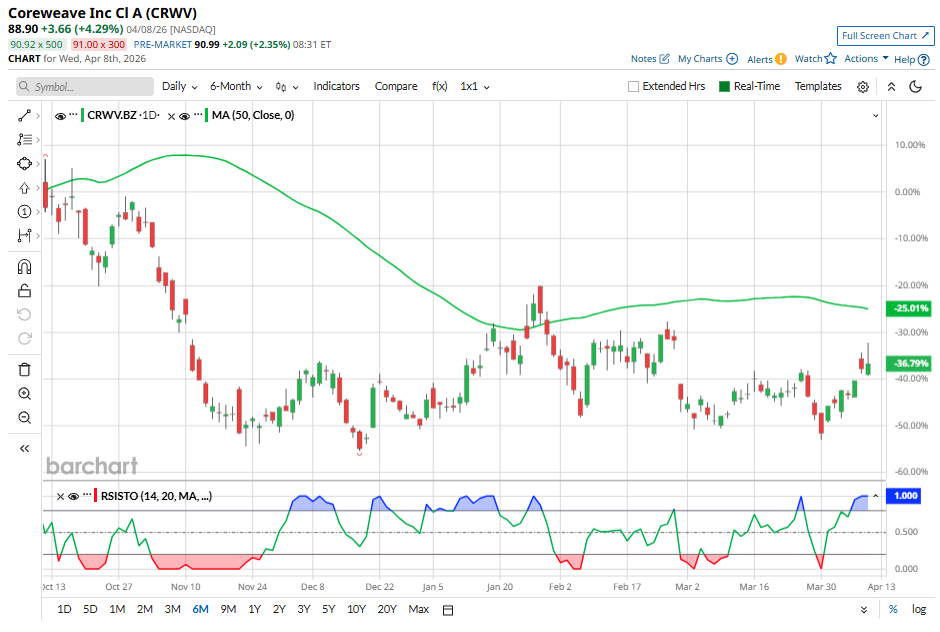Open the Daily frequency dropdown

coord(179,87)
